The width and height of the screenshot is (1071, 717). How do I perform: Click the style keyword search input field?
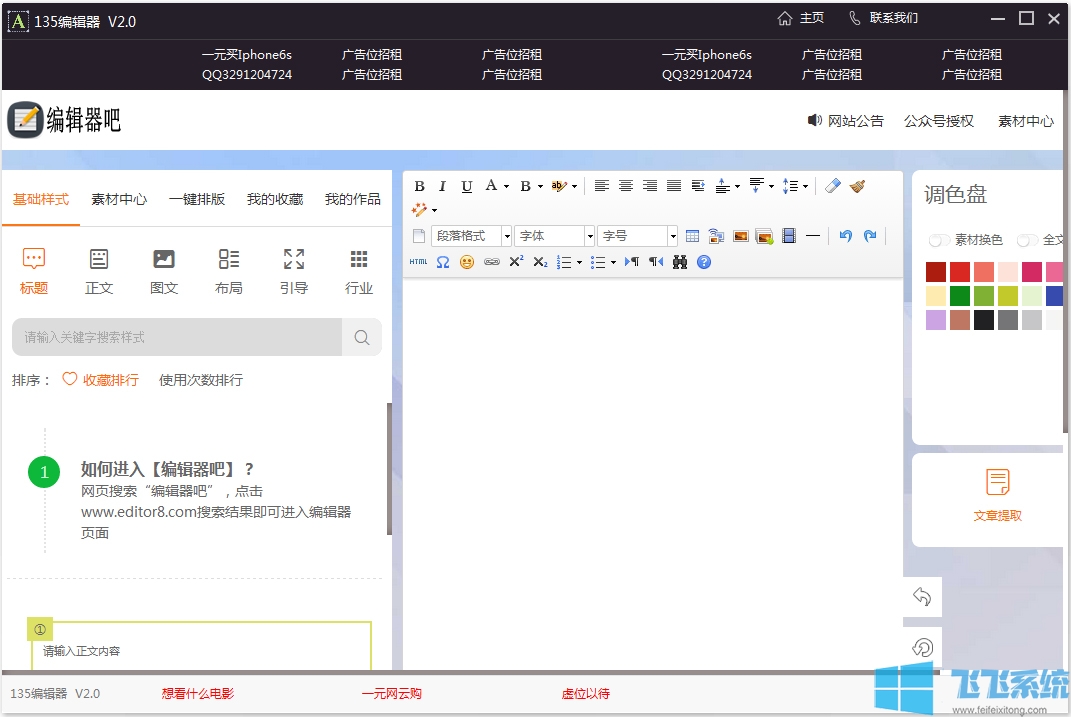(177, 338)
